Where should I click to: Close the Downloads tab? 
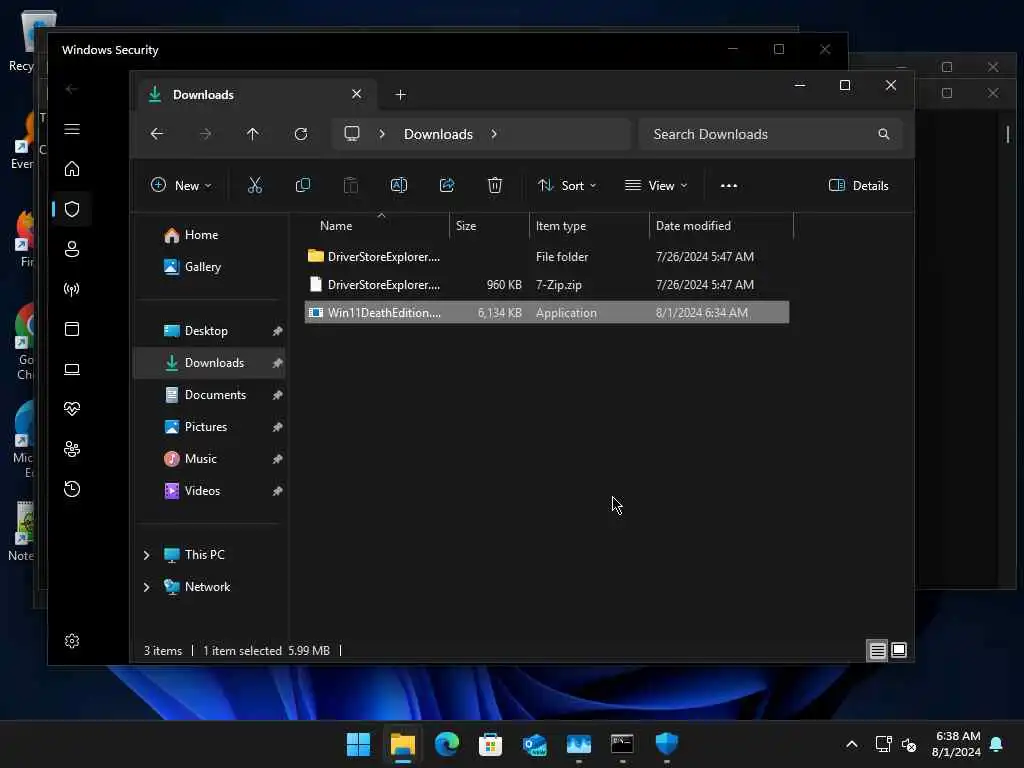(x=357, y=94)
